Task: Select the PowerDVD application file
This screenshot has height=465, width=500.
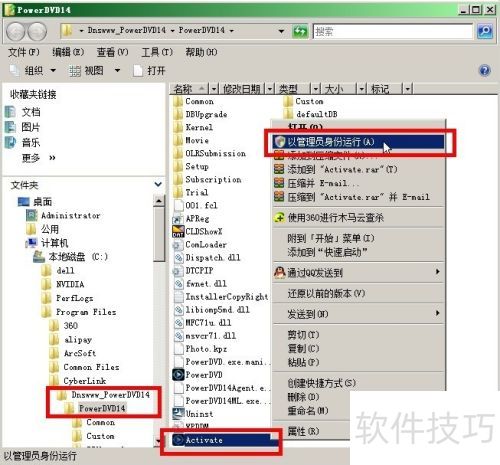Action: (198, 375)
